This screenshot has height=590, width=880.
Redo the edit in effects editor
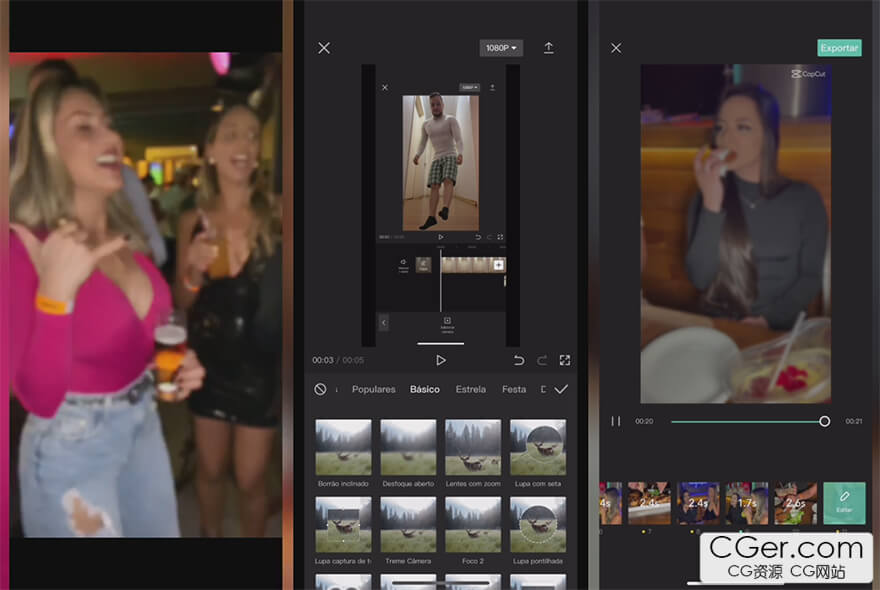542,360
